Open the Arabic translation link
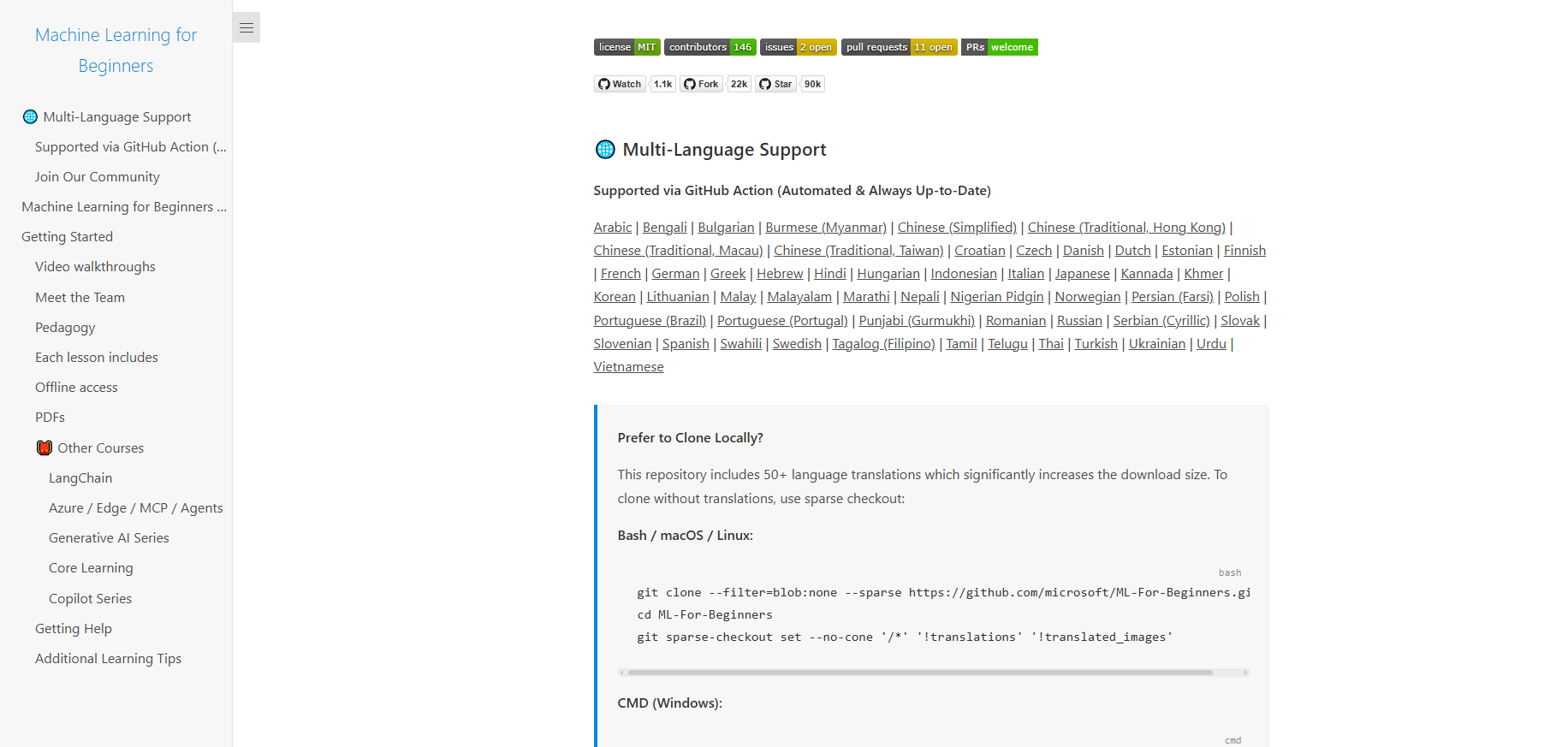 [x=613, y=228]
